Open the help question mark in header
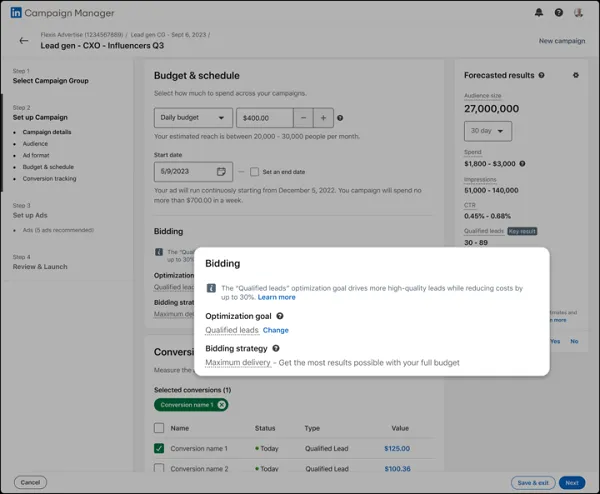 [559, 13]
